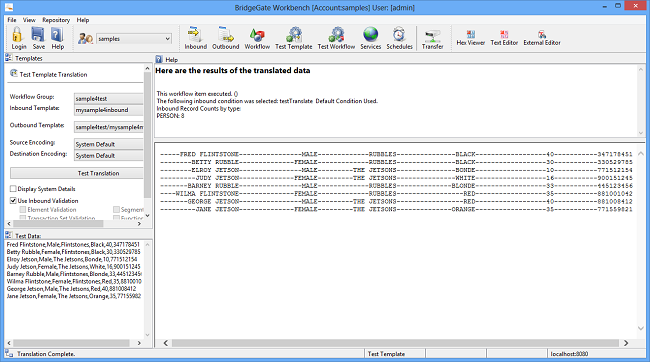This screenshot has width=650, height=362.
Task: Click the Jane Jetson test data line
Action: [74, 296]
